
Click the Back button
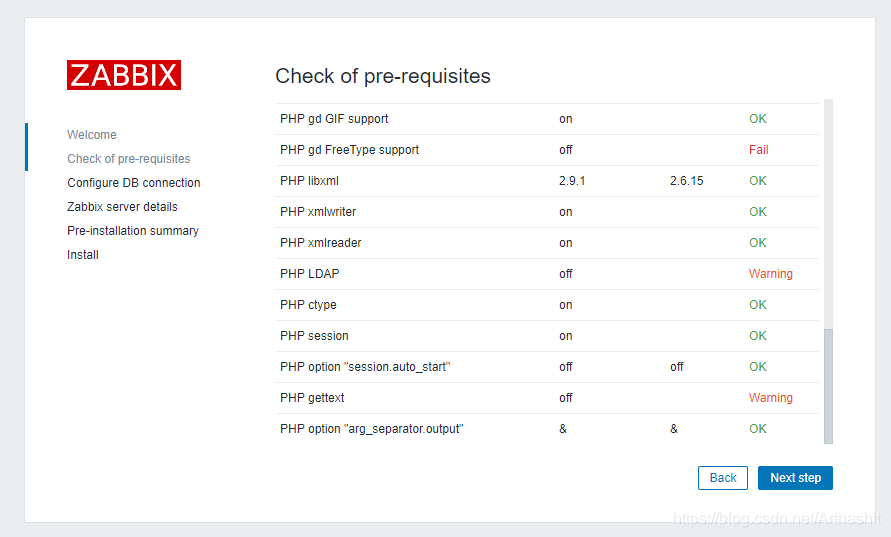(x=723, y=478)
